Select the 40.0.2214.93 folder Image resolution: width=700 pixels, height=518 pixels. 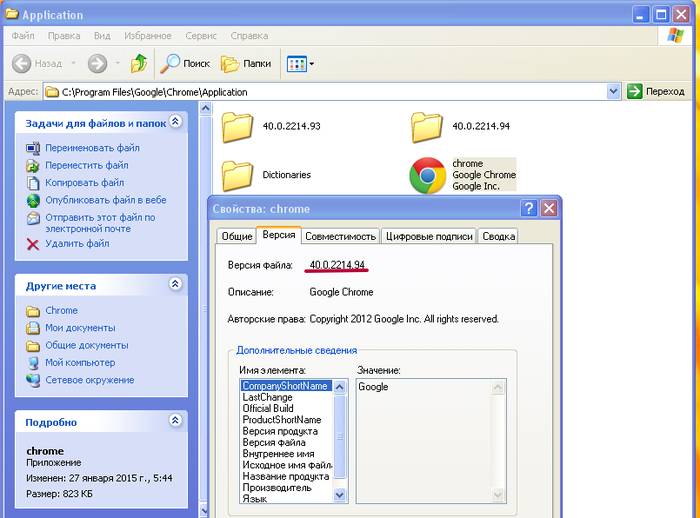pyautogui.click(x=271, y=127)
